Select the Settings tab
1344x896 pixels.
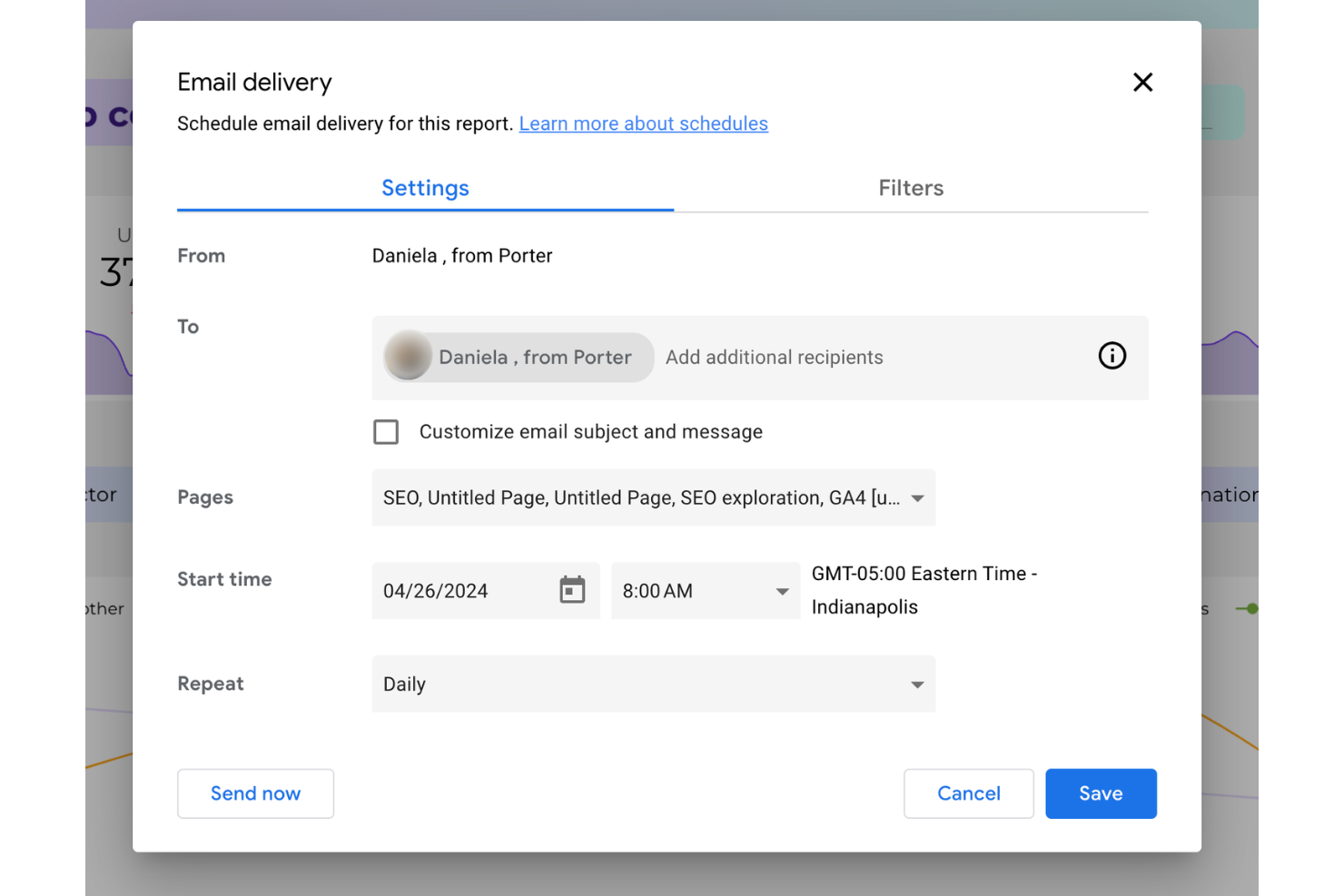[425, 188]
